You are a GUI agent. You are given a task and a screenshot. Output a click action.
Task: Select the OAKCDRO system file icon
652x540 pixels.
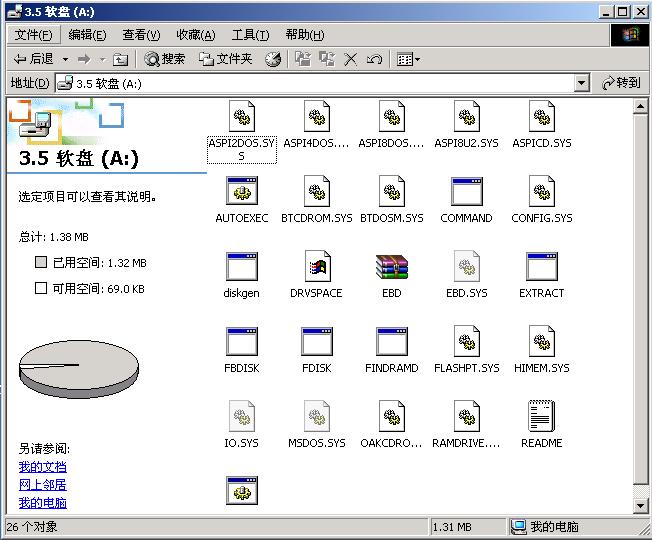(x=392, y=416)
